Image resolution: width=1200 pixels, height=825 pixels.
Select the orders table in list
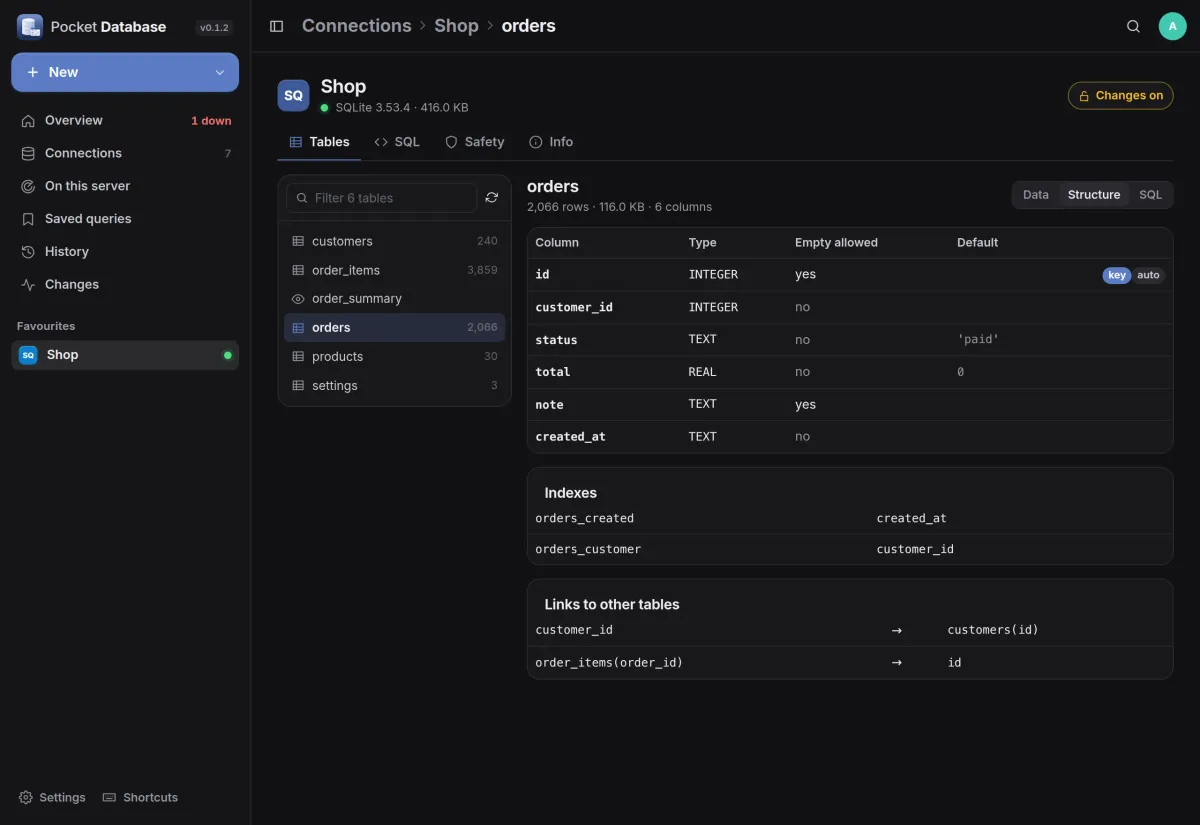395,327
